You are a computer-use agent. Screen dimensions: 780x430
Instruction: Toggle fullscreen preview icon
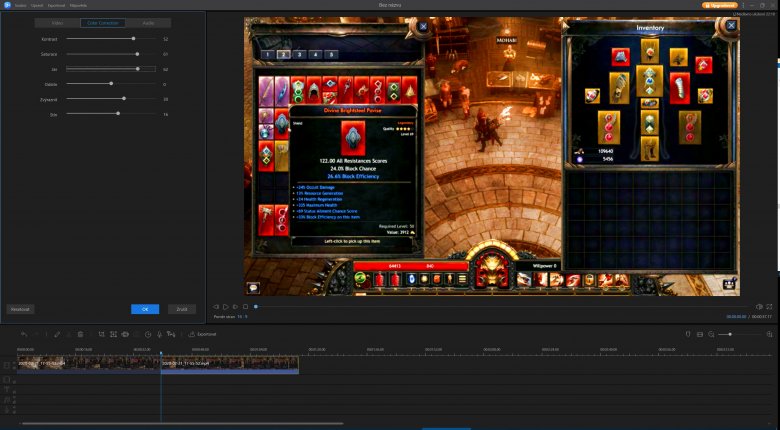(770, 307)
